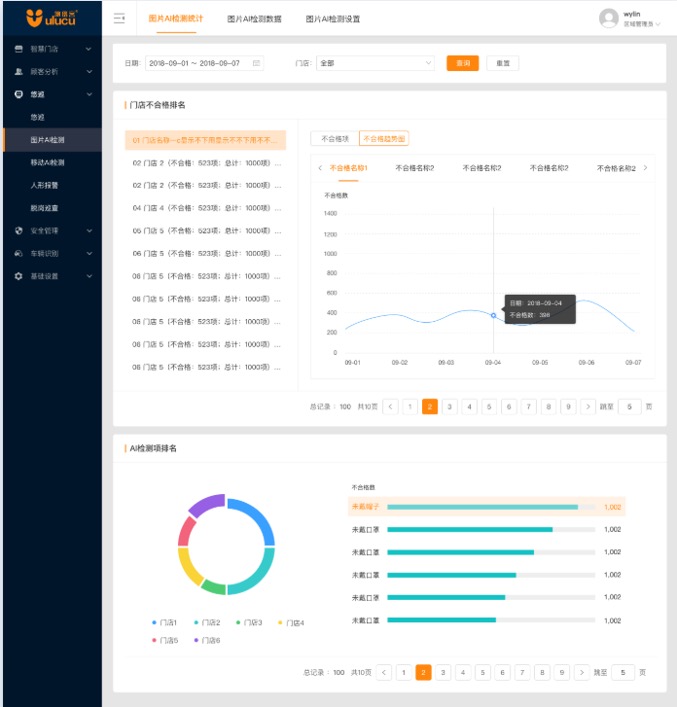Viewport: 677px width, 707px height.
Task: Open the calendar icon in date field
Action: click(256, 63)
